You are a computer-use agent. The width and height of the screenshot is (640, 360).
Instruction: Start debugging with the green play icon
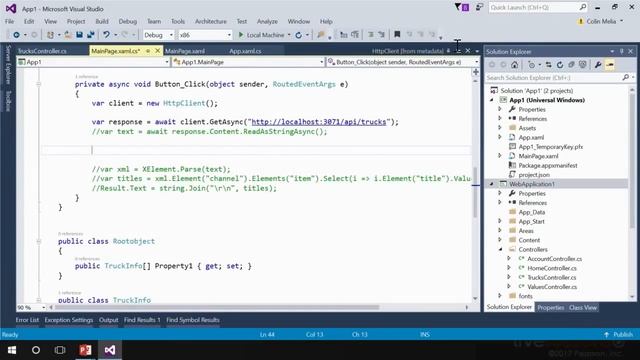click(241, 35)
